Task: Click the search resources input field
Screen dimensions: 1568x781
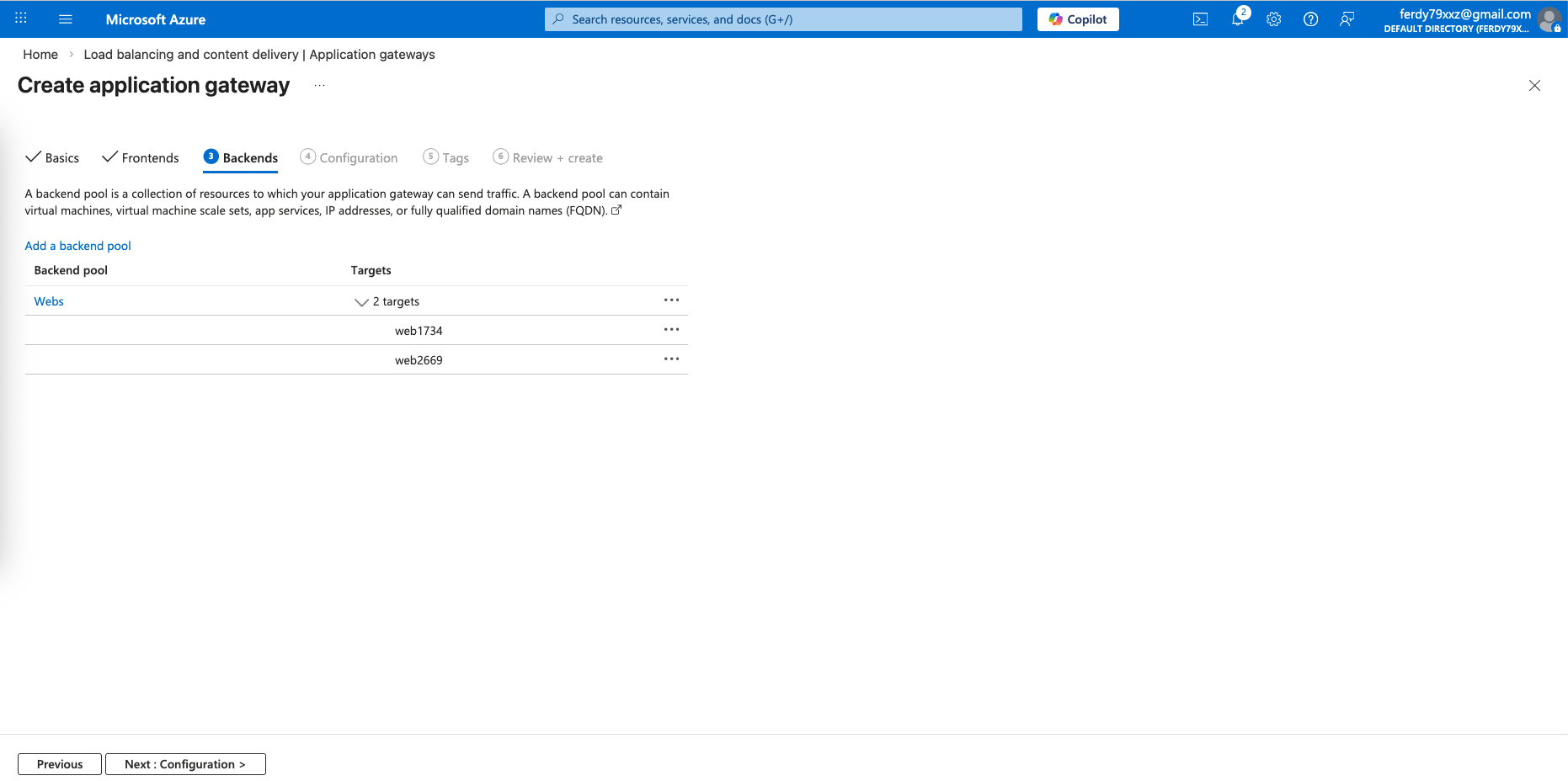Action: tap(783, 19)
